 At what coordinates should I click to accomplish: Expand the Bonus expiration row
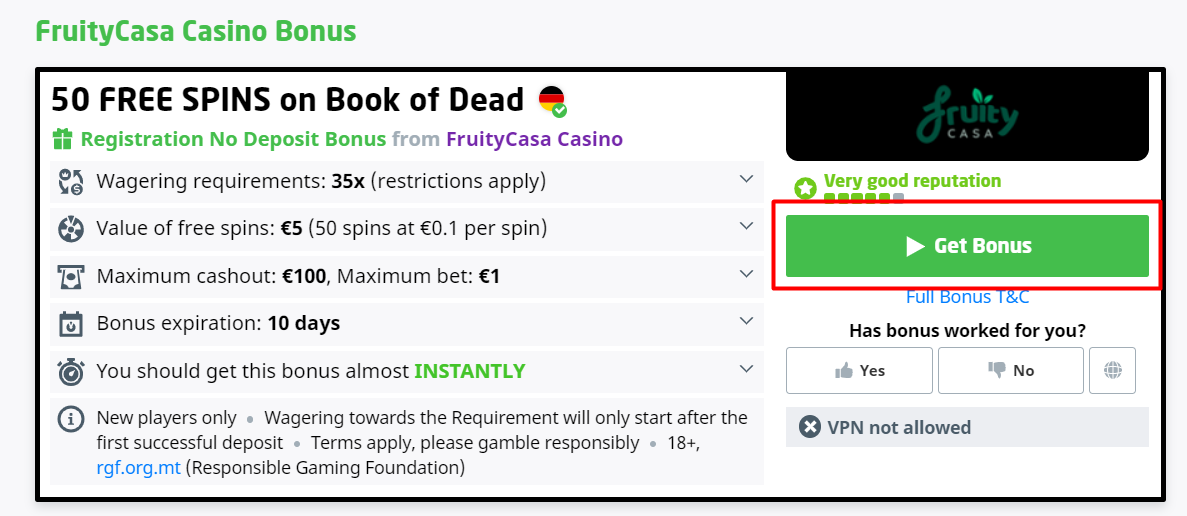tap(746, 321)
